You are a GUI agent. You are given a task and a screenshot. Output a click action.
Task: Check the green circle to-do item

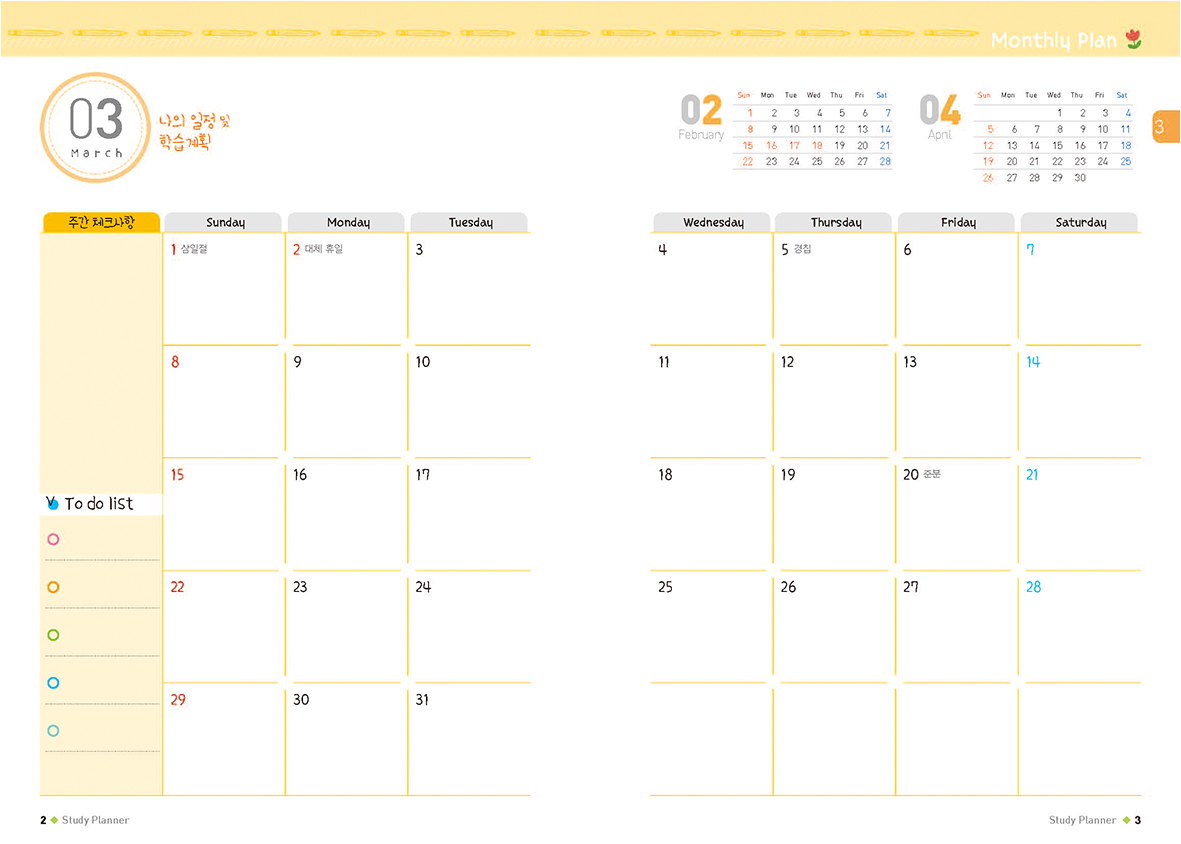click(x=54, y=635)
